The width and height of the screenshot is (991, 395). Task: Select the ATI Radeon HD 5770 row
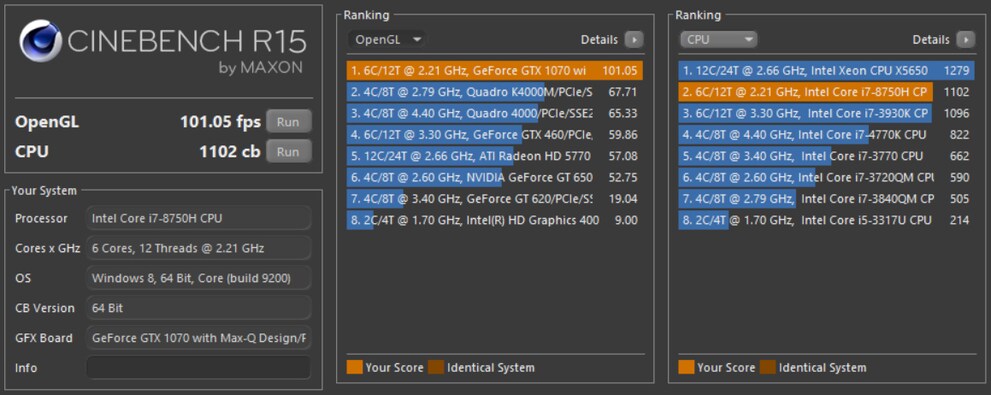tap(495, 156)
